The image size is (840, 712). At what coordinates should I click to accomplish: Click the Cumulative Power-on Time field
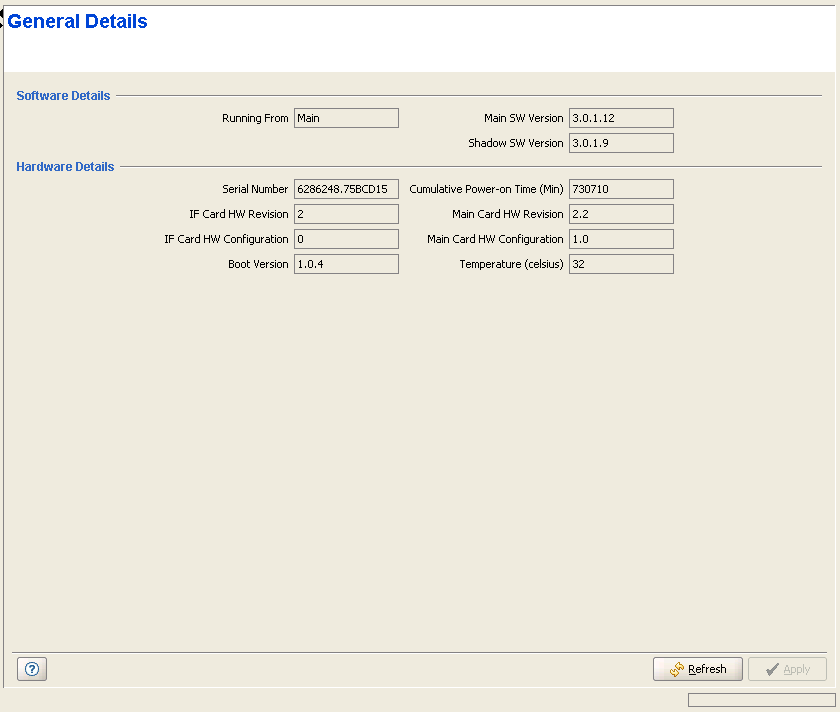(x=621, y=189)
